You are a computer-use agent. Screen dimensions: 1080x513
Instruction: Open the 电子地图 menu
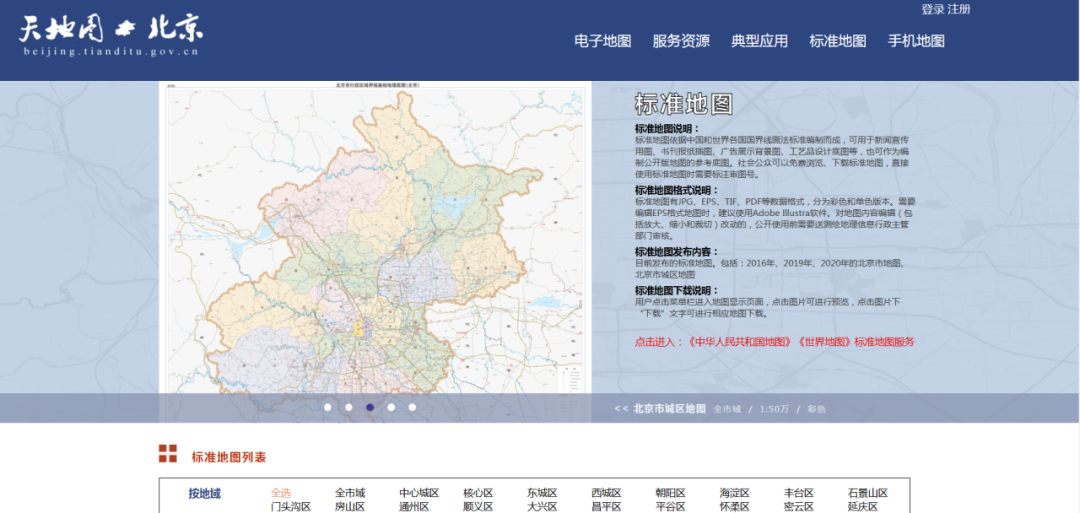(x=602, y=41)
